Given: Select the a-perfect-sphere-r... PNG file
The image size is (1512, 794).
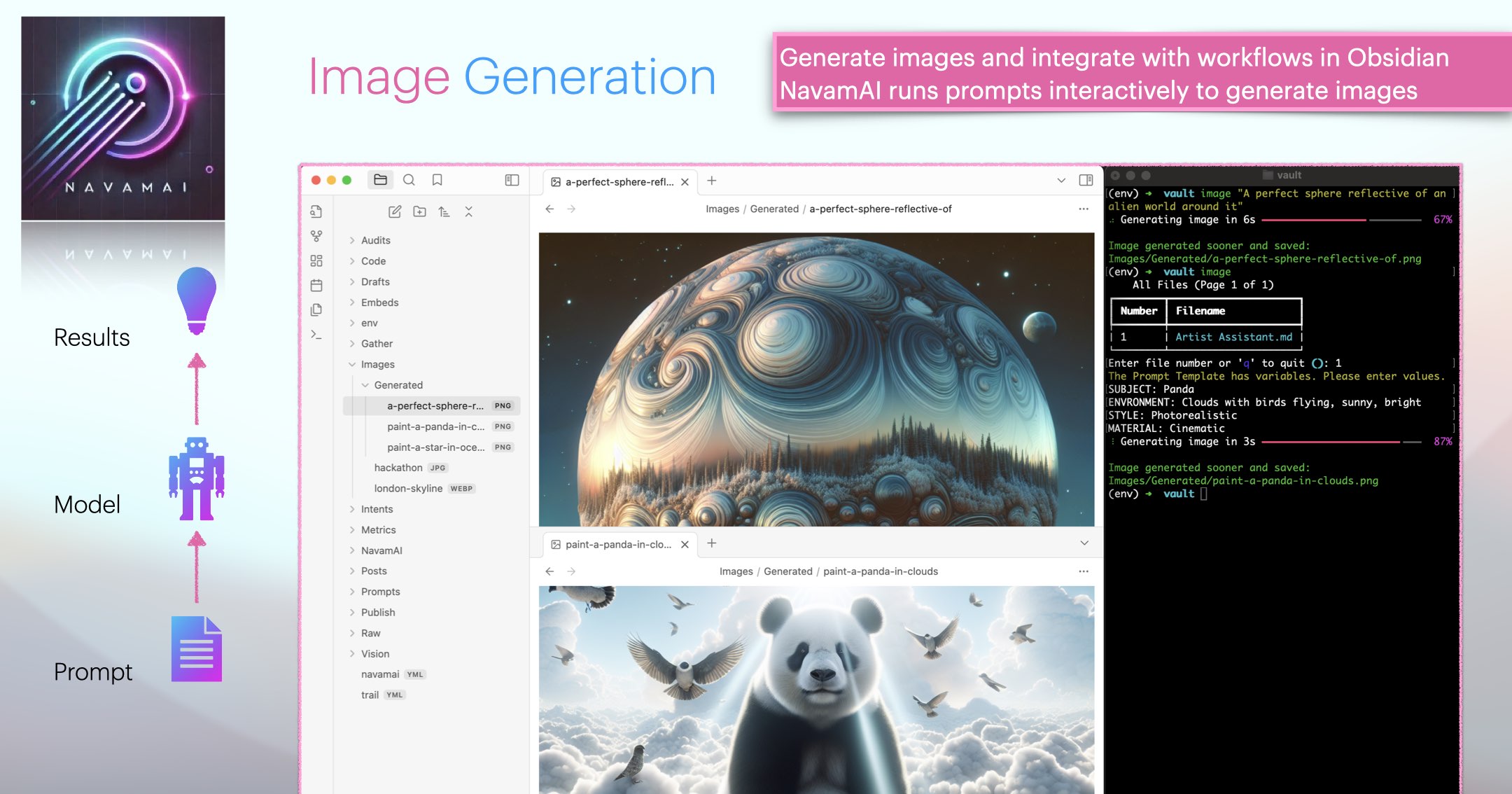Looking at the screenshot, I should pos(431,405).
